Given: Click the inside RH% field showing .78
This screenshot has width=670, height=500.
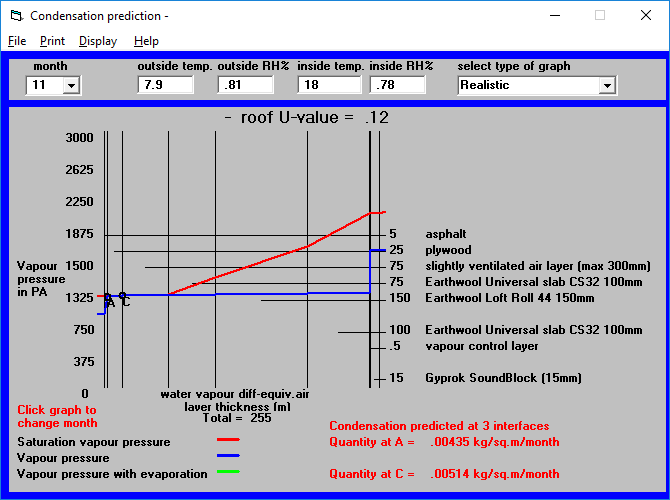Looking at the screenshot, I should pyautogui.click(x=397, y=85).
